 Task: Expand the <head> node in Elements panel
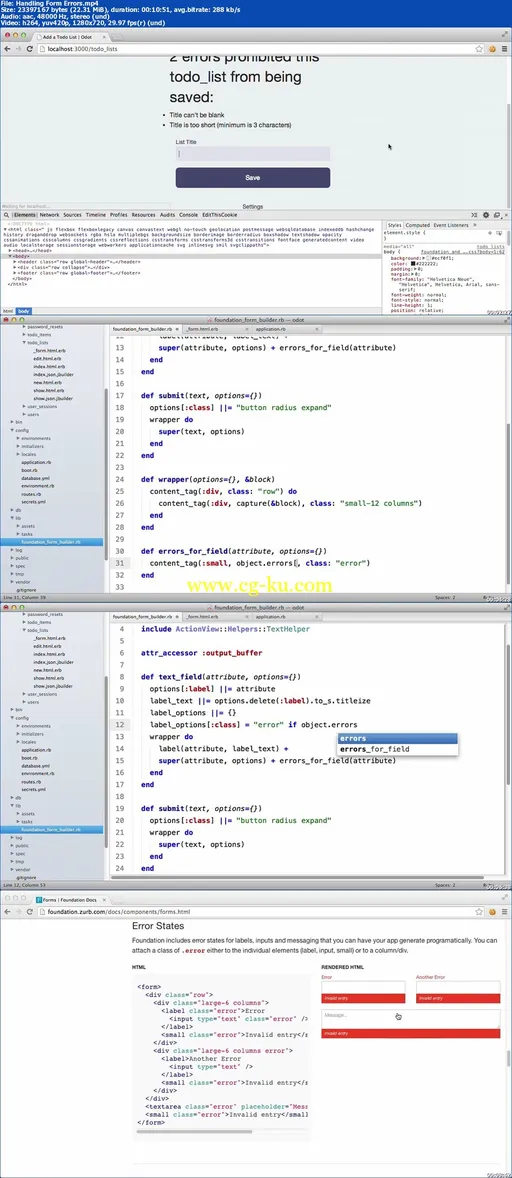10,250
